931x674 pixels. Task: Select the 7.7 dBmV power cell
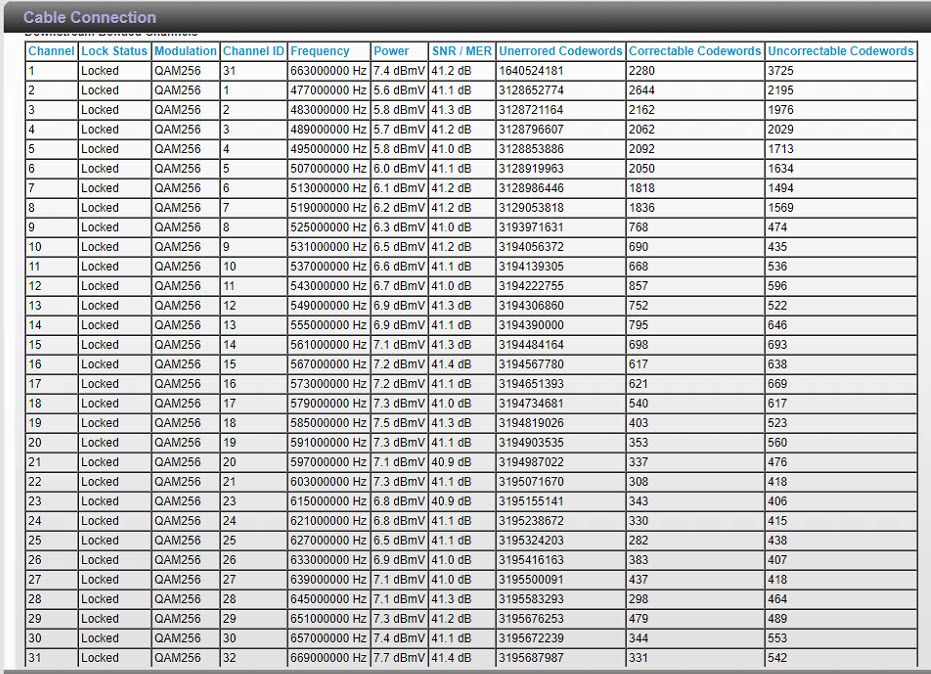pyautogui.click(x=399, y=658)
